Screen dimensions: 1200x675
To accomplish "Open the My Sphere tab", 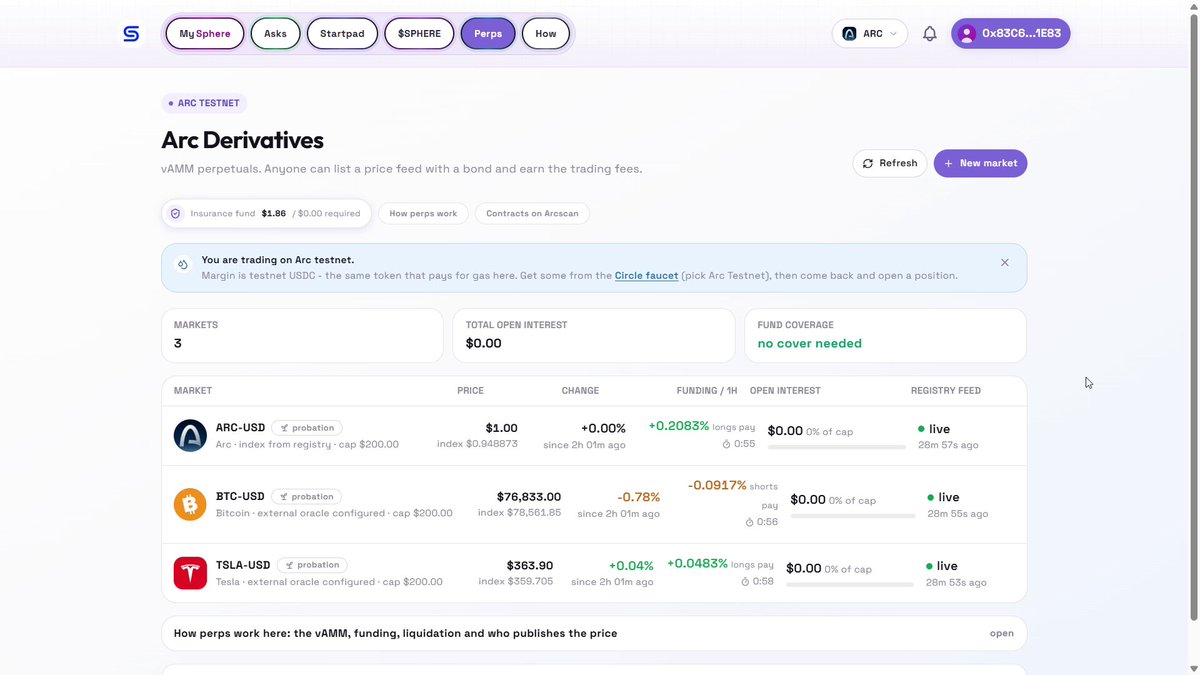I will point(205,34).
